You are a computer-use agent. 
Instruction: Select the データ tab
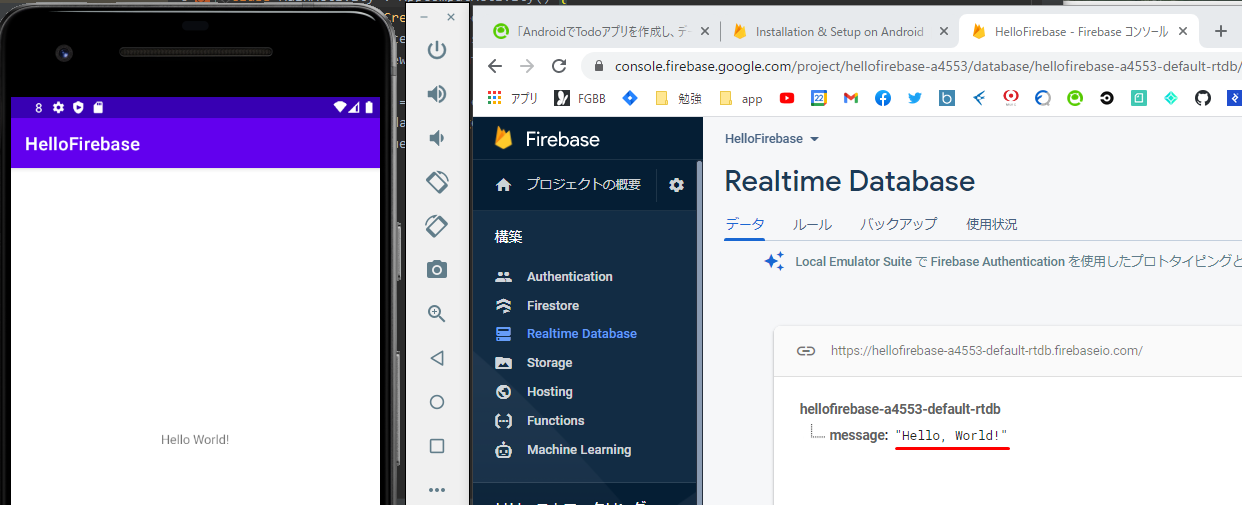pyautogui.click(x=745, y=224)
